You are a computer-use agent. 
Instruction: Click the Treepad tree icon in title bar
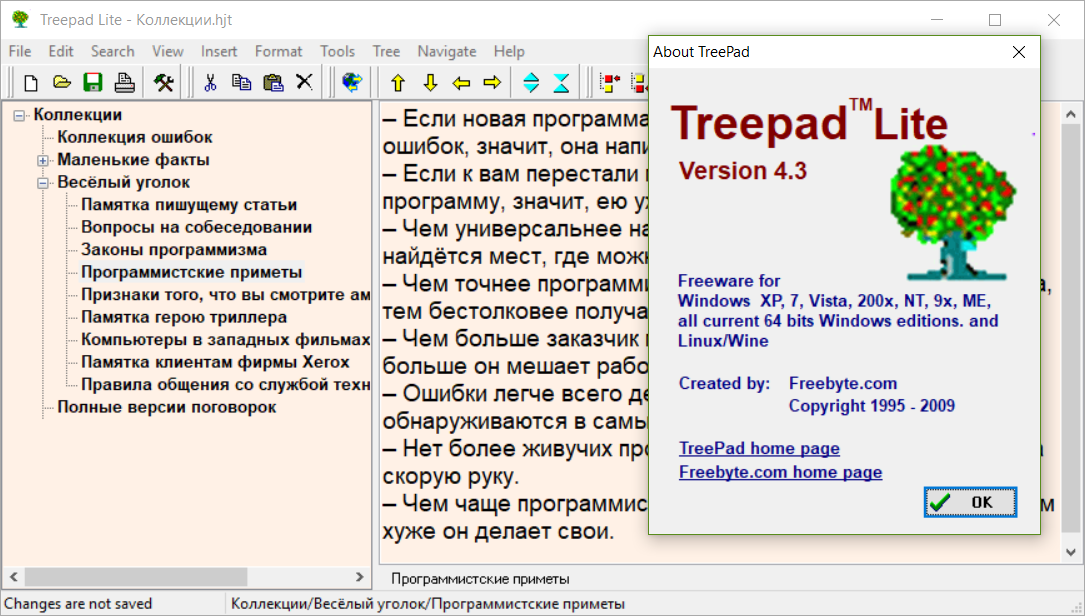(20, 19)
